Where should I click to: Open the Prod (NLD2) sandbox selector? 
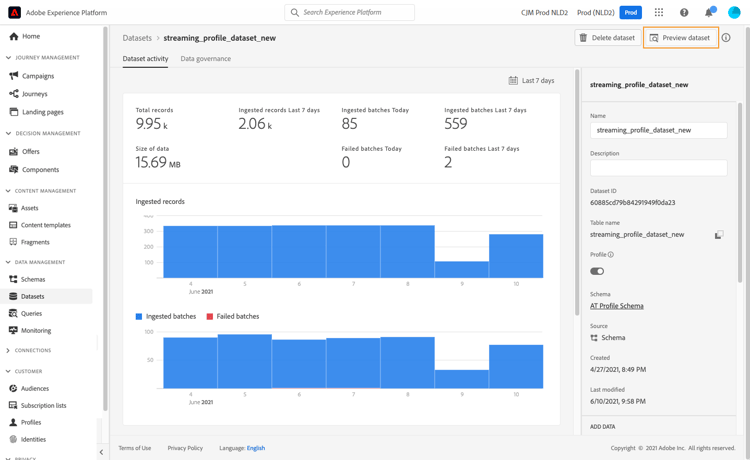[x=596, y=12]
